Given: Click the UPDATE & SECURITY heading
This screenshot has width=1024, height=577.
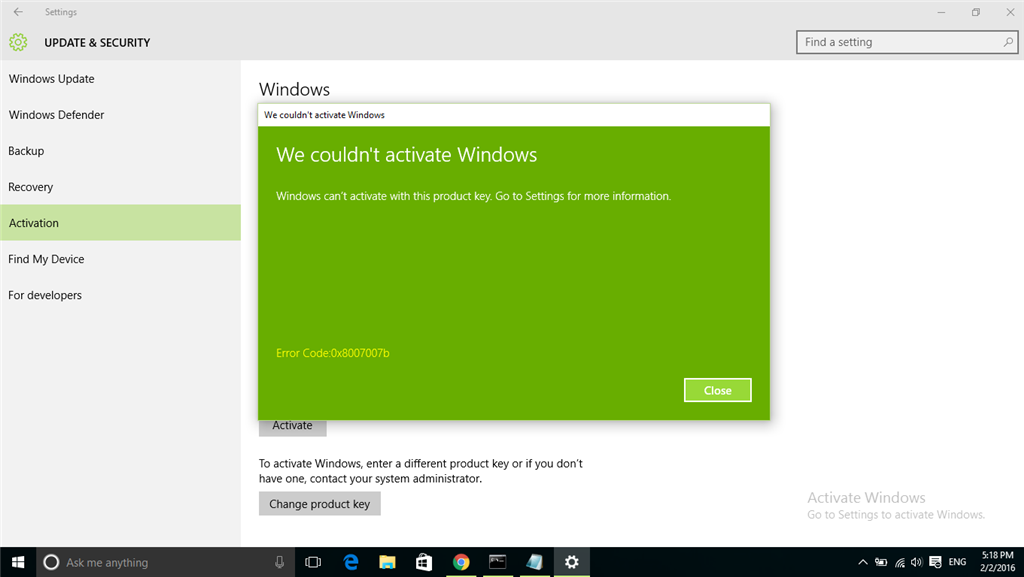Looking at the screenshot, I should click(97, 42).
